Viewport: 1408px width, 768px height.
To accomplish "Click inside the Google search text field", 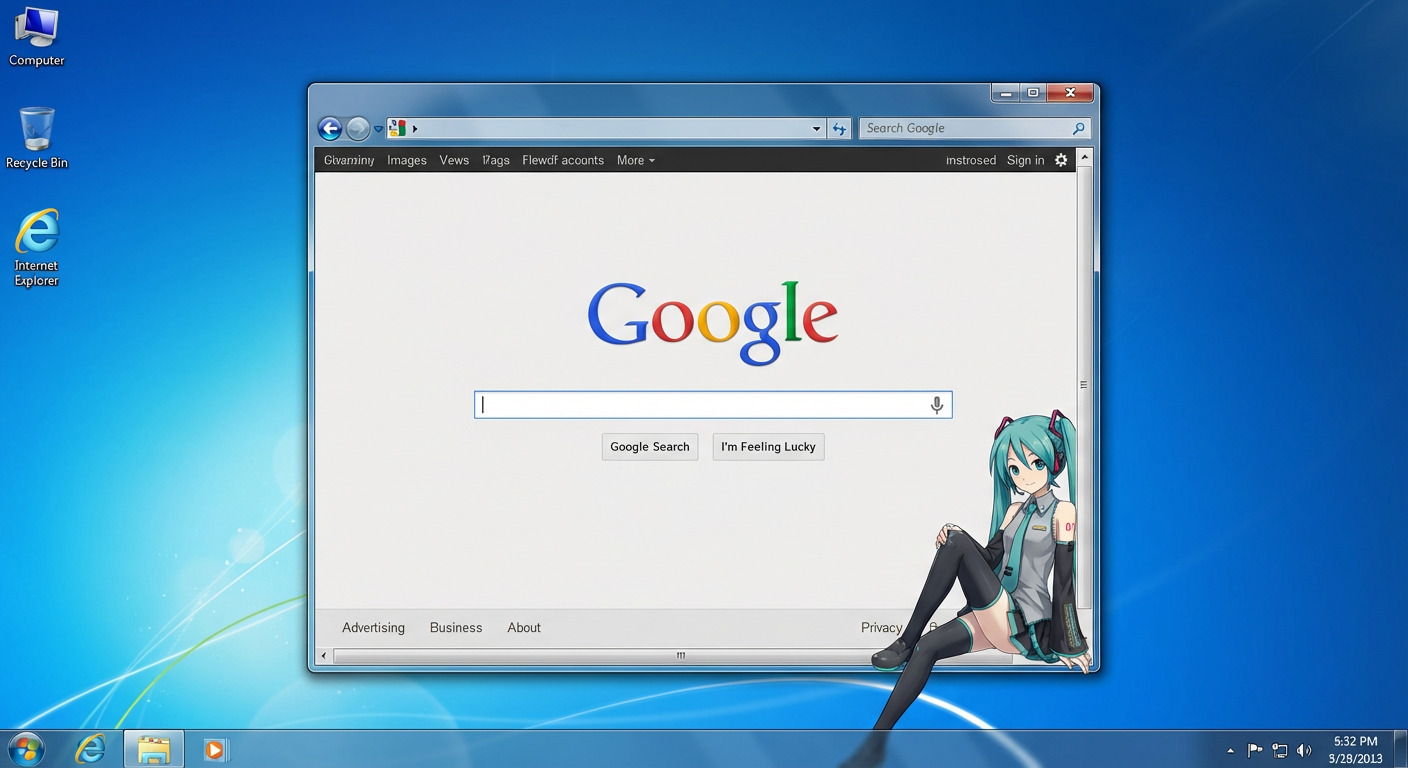I will click(x=700, y=405).
